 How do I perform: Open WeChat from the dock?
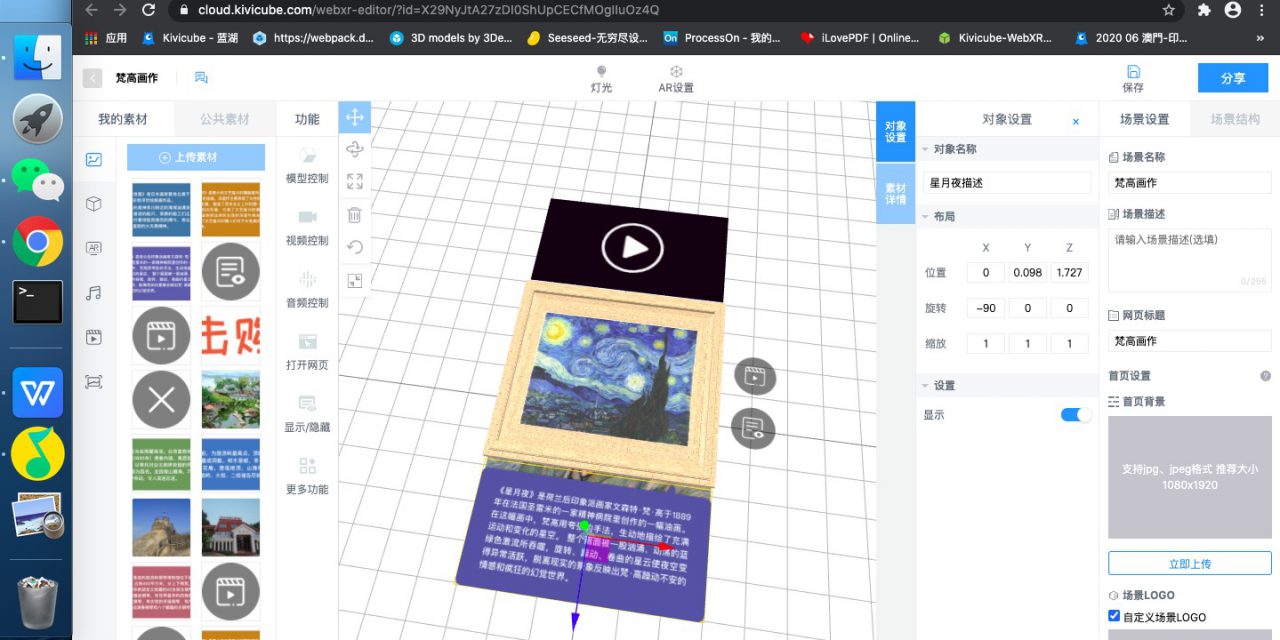[x=37, y=179]
